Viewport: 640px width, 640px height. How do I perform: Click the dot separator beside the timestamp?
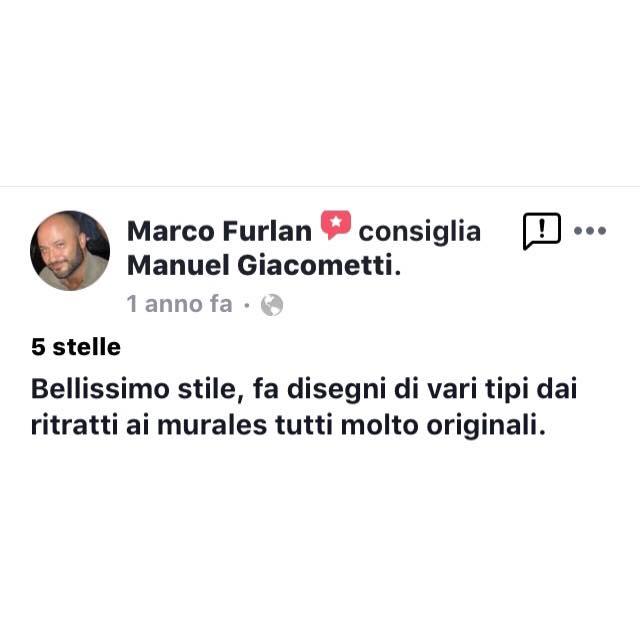[x=247, y=305]
